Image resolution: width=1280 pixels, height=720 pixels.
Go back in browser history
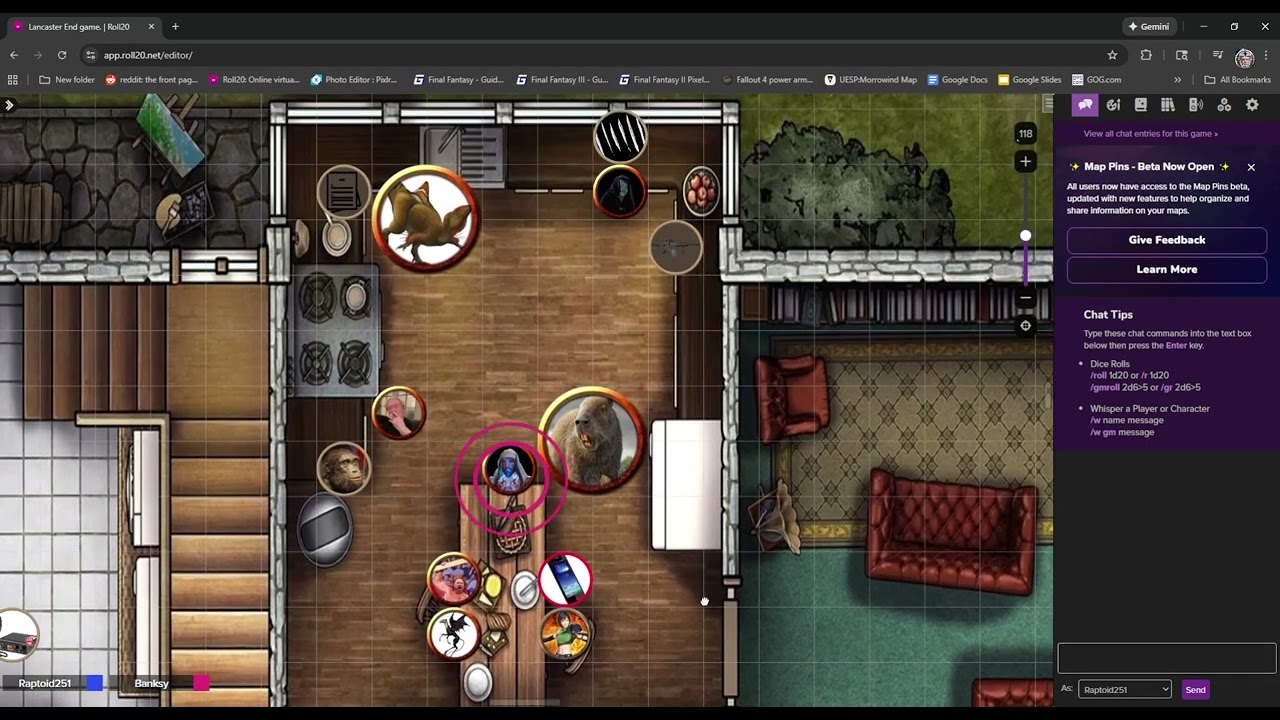14,55
